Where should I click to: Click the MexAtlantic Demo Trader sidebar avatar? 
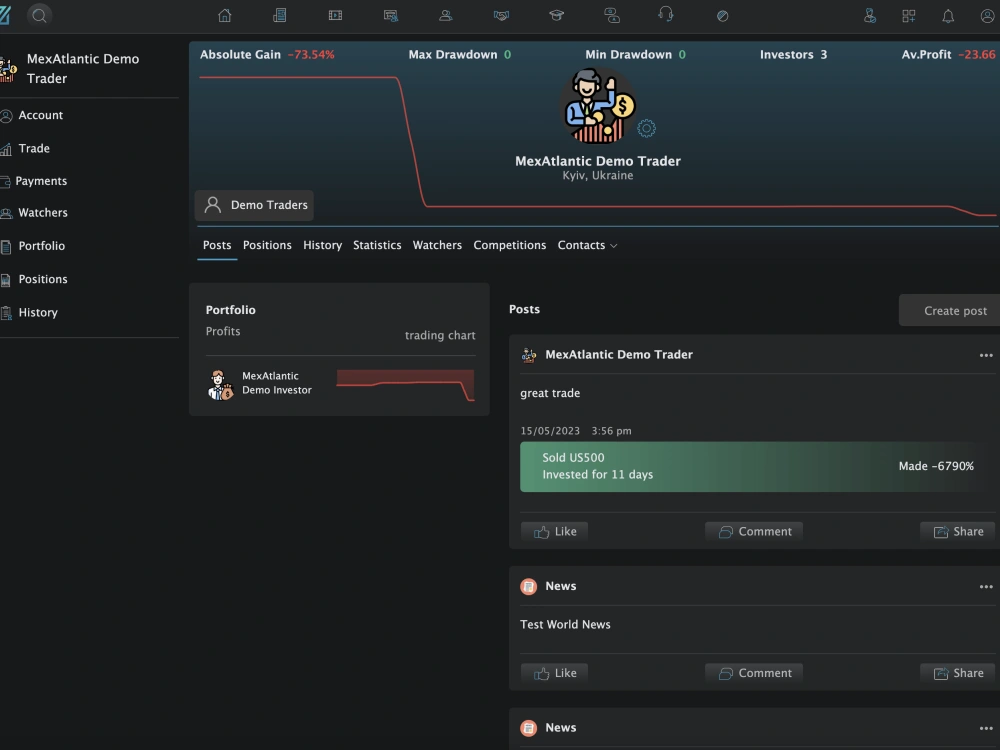click(8, 70)
